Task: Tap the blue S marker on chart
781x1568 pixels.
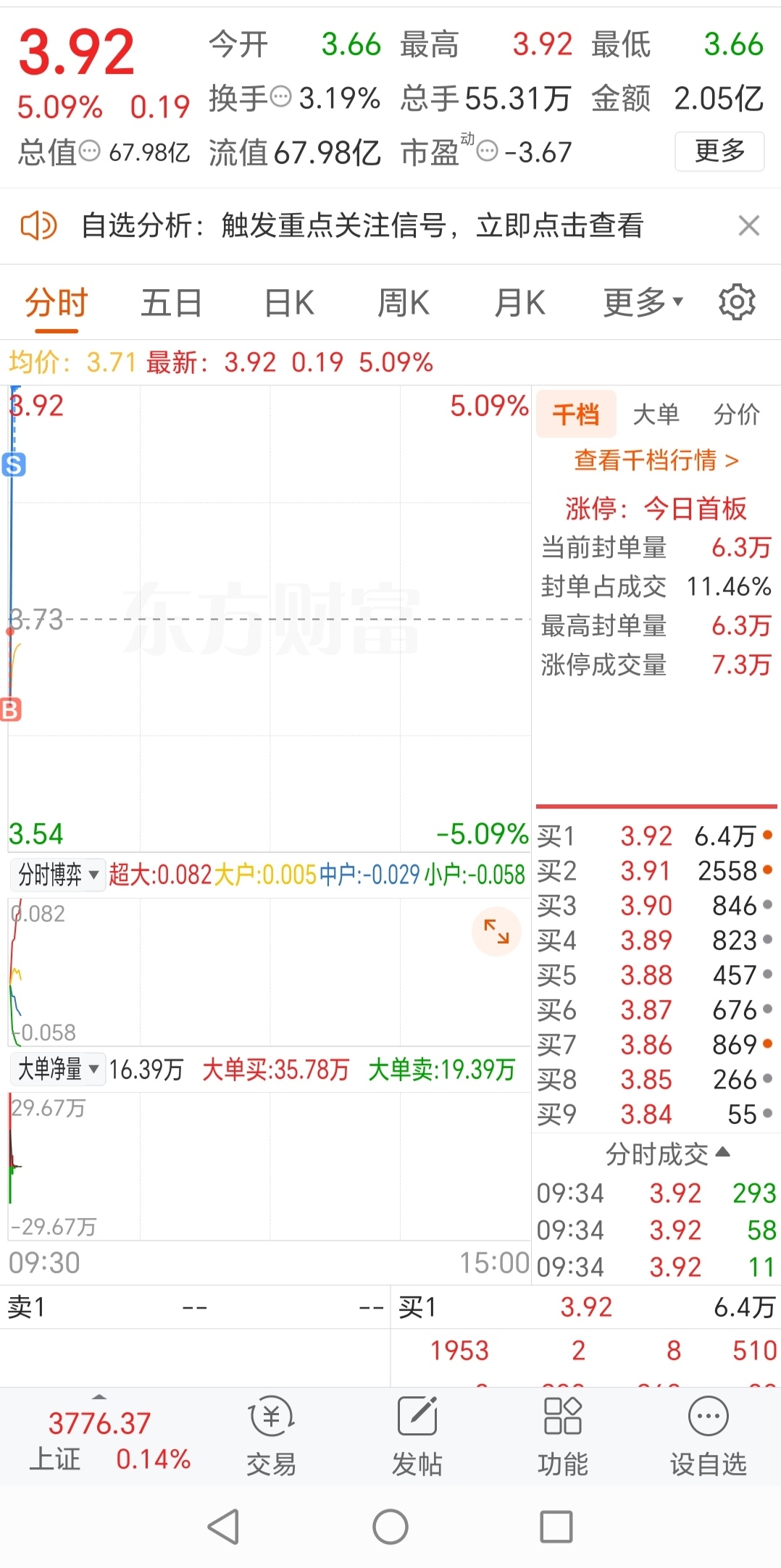Action: pos(14,464)
